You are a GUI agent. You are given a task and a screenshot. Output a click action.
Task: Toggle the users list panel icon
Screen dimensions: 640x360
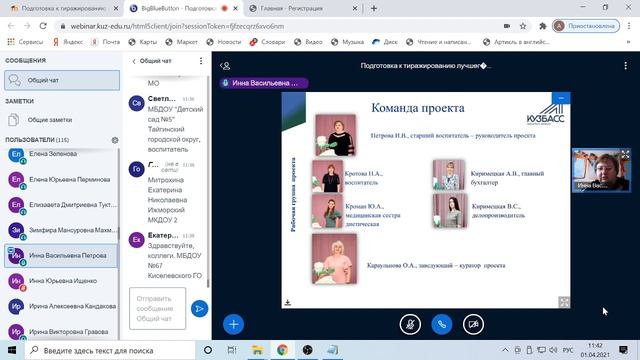tap(225, 66)
